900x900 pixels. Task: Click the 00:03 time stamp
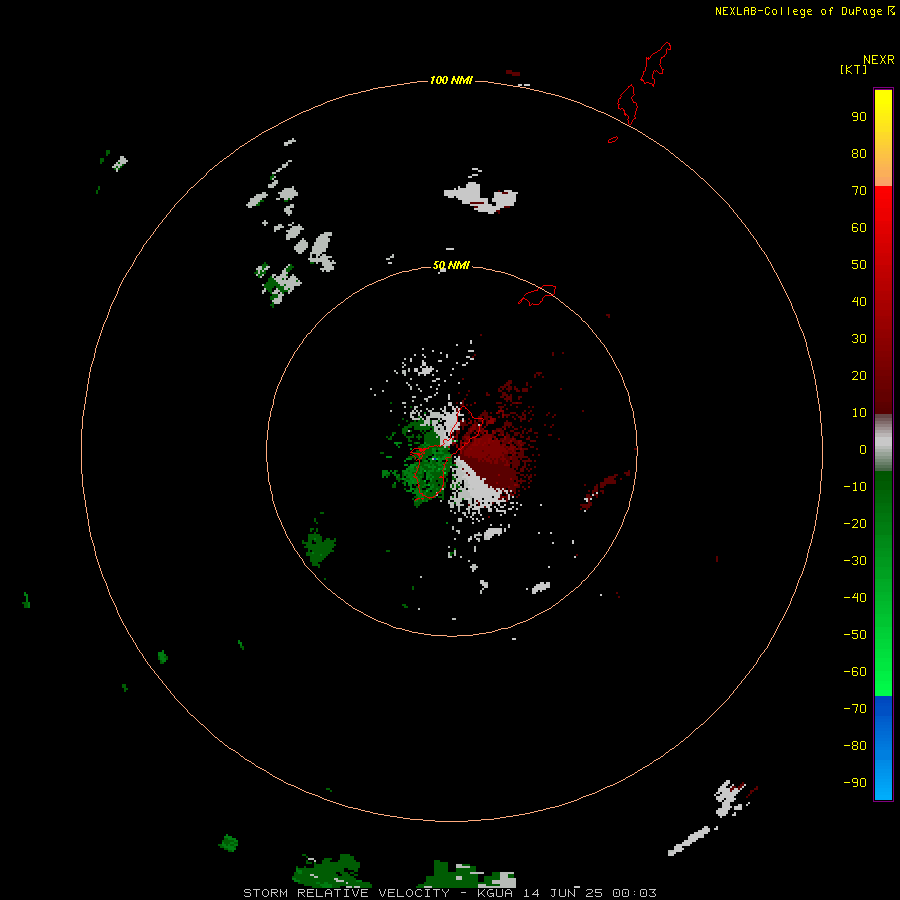[634, 893]
